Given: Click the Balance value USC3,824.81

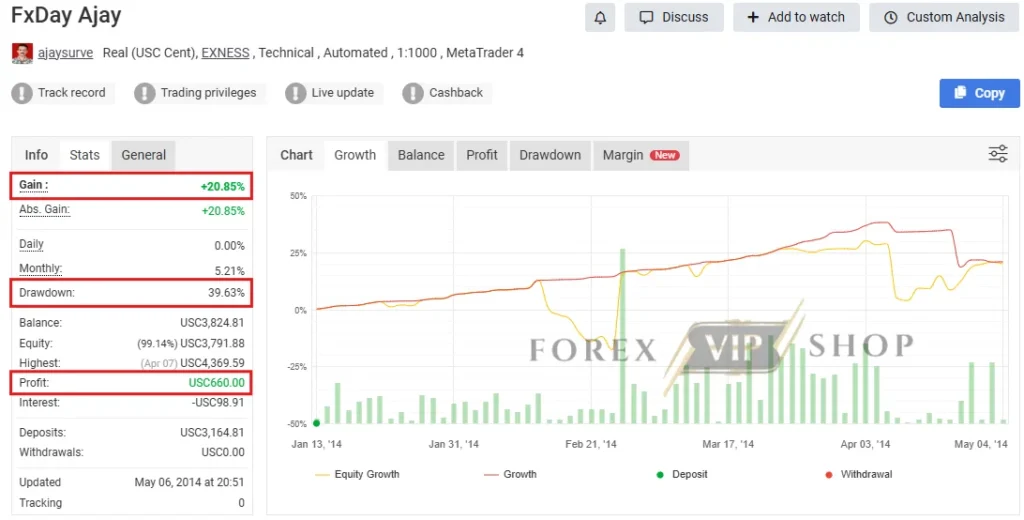Looking at the screenshot, I should coord(212,323).
